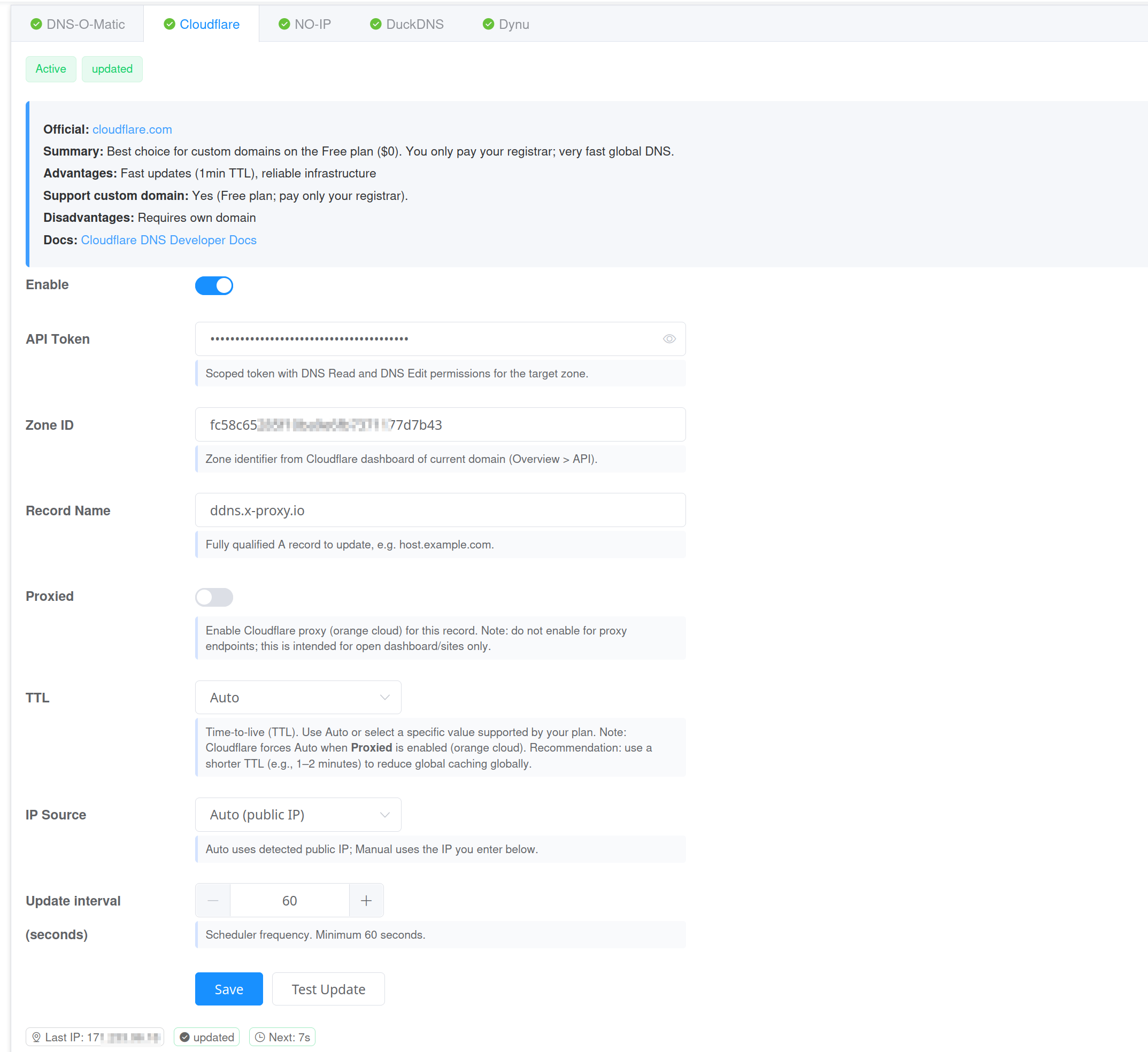Expand the IP Source dropdown
This screenshot has height=1052, width=1148.
click(297, 814)
